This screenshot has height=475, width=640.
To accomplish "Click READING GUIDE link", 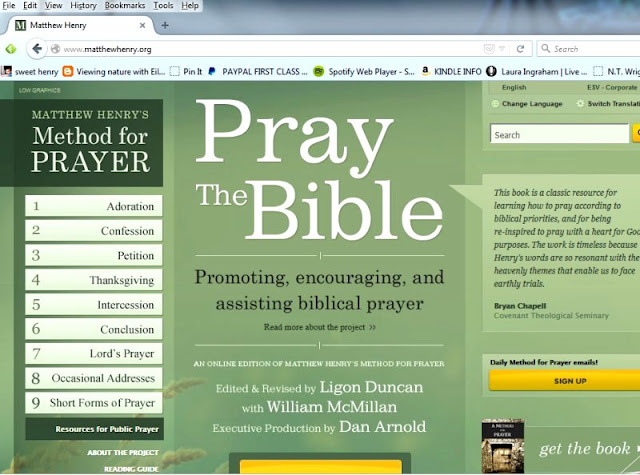I will (x=131, y=469).
